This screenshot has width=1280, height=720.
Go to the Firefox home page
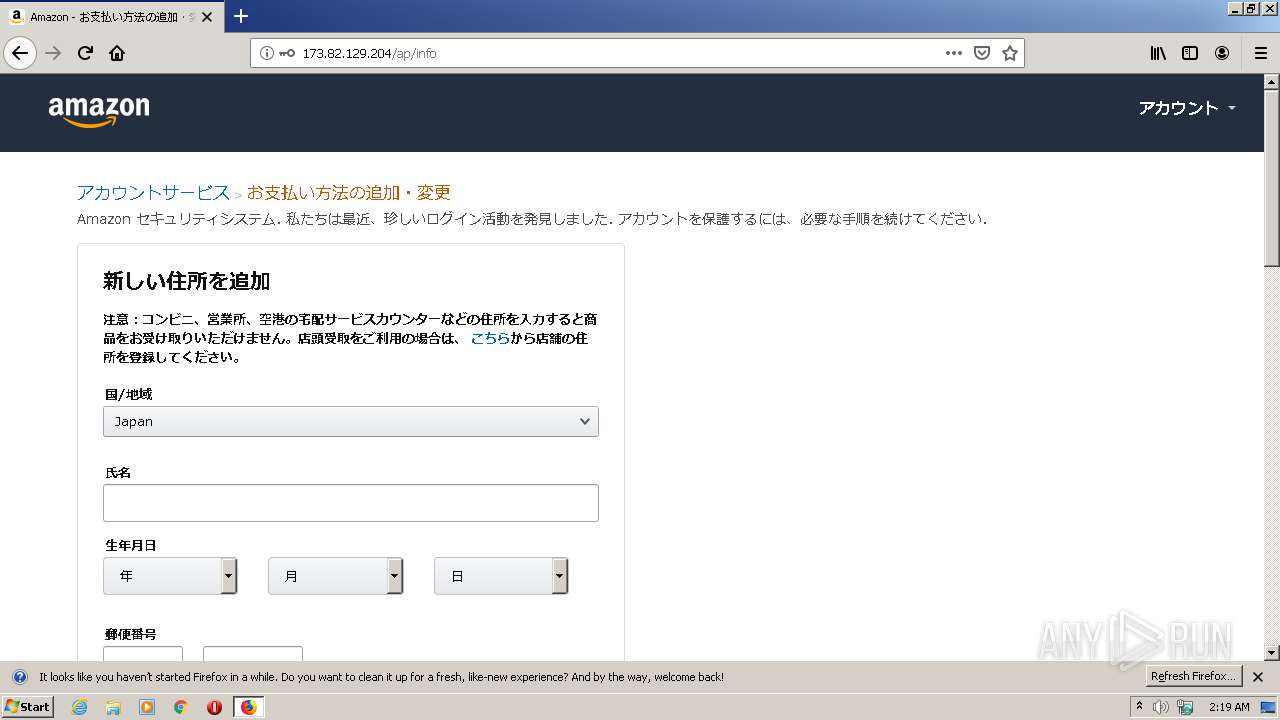[x=117, y=53]
